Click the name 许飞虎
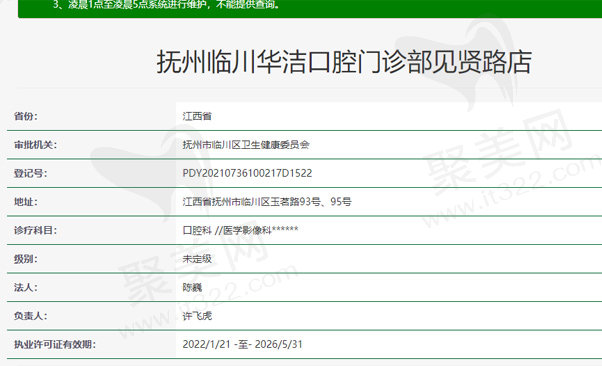Viewport: 602px width, 366px height. (197, 316)
